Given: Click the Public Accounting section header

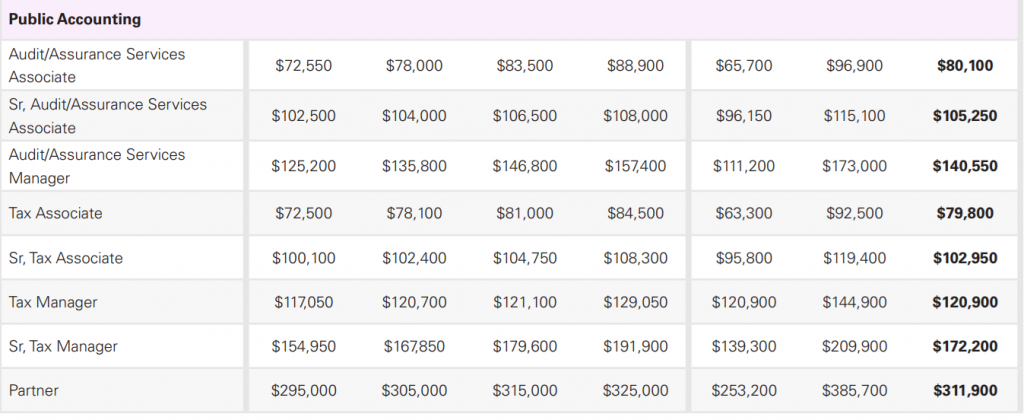Looking at the screenshot, I should point(75,19).
